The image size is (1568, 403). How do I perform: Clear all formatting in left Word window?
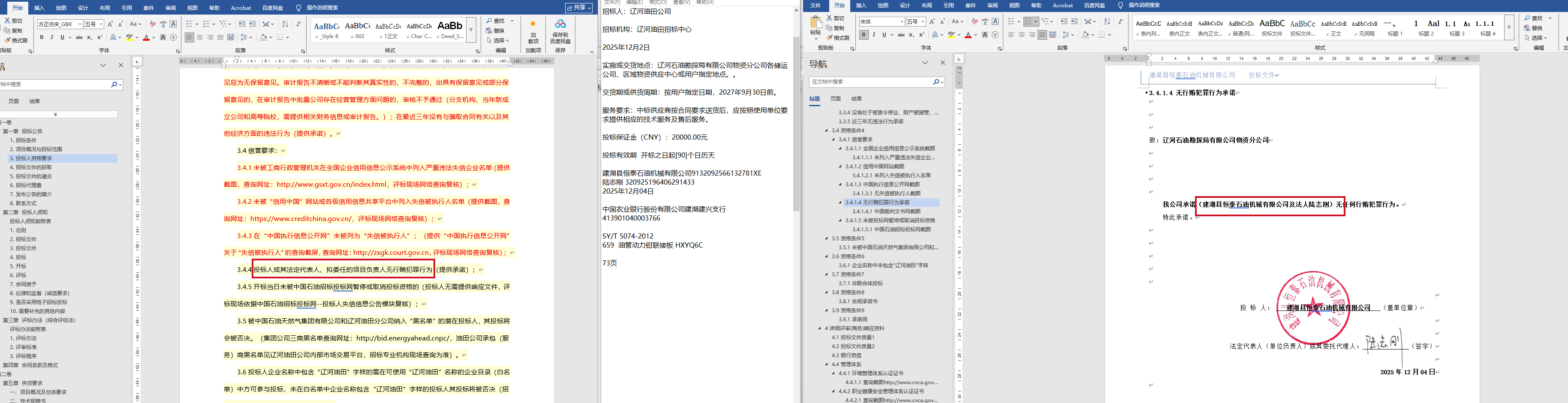153,24
